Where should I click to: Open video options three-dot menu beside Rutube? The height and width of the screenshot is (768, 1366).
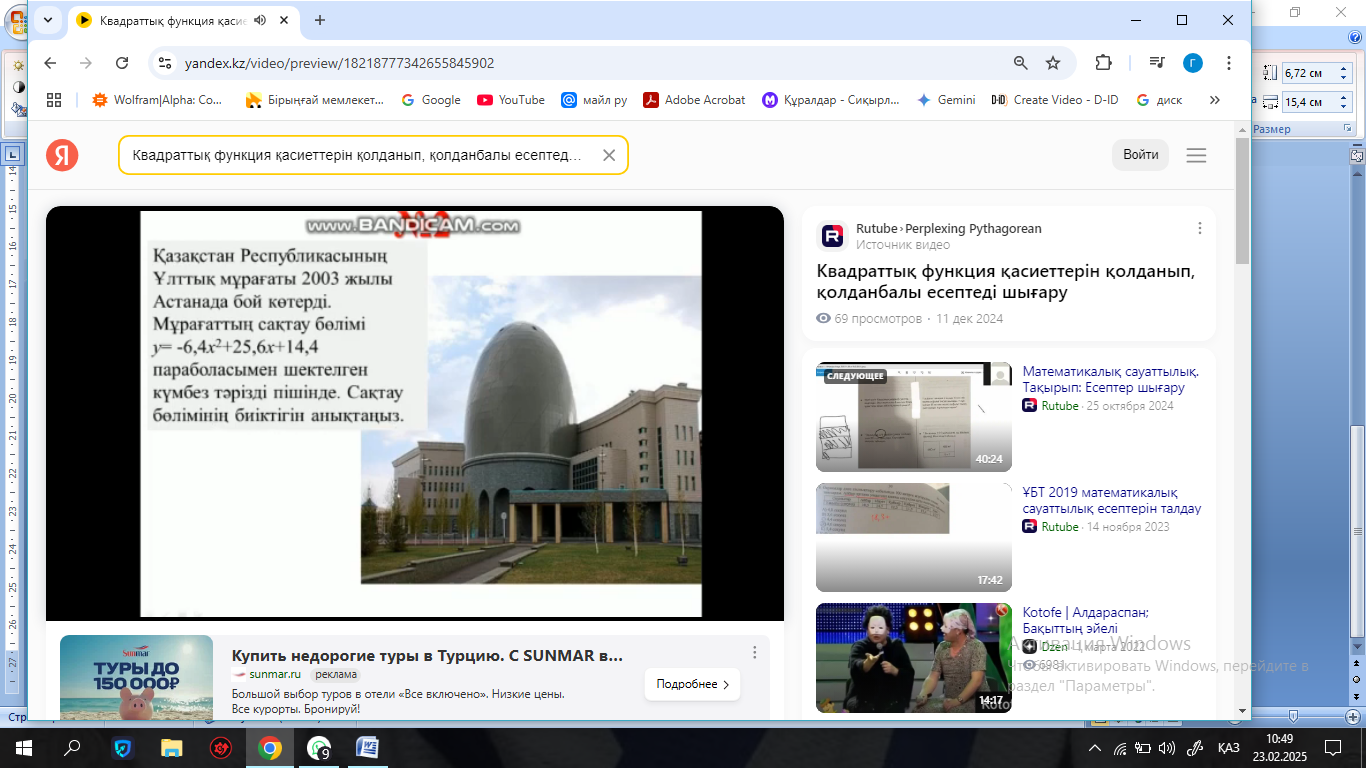pyautogui.click(x=1200, y=229)
